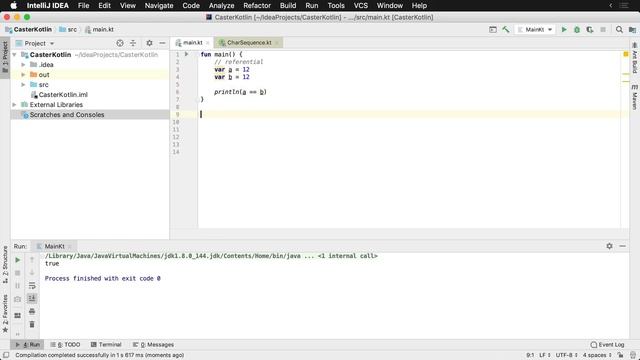Select the MainKt run tab
The height and width of the screenshot is (360, 640).
(x=54, y=246)
